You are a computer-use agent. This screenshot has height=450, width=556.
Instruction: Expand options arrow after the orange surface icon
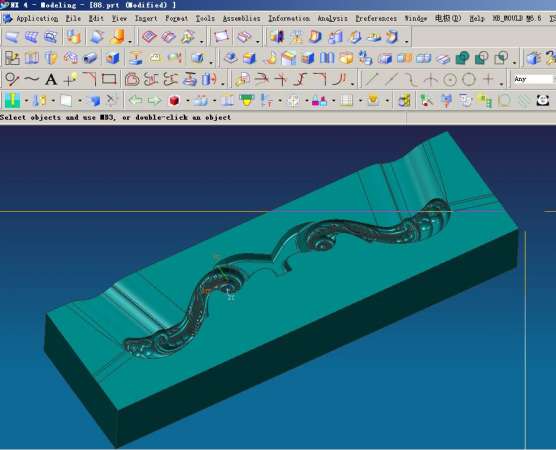130,42
